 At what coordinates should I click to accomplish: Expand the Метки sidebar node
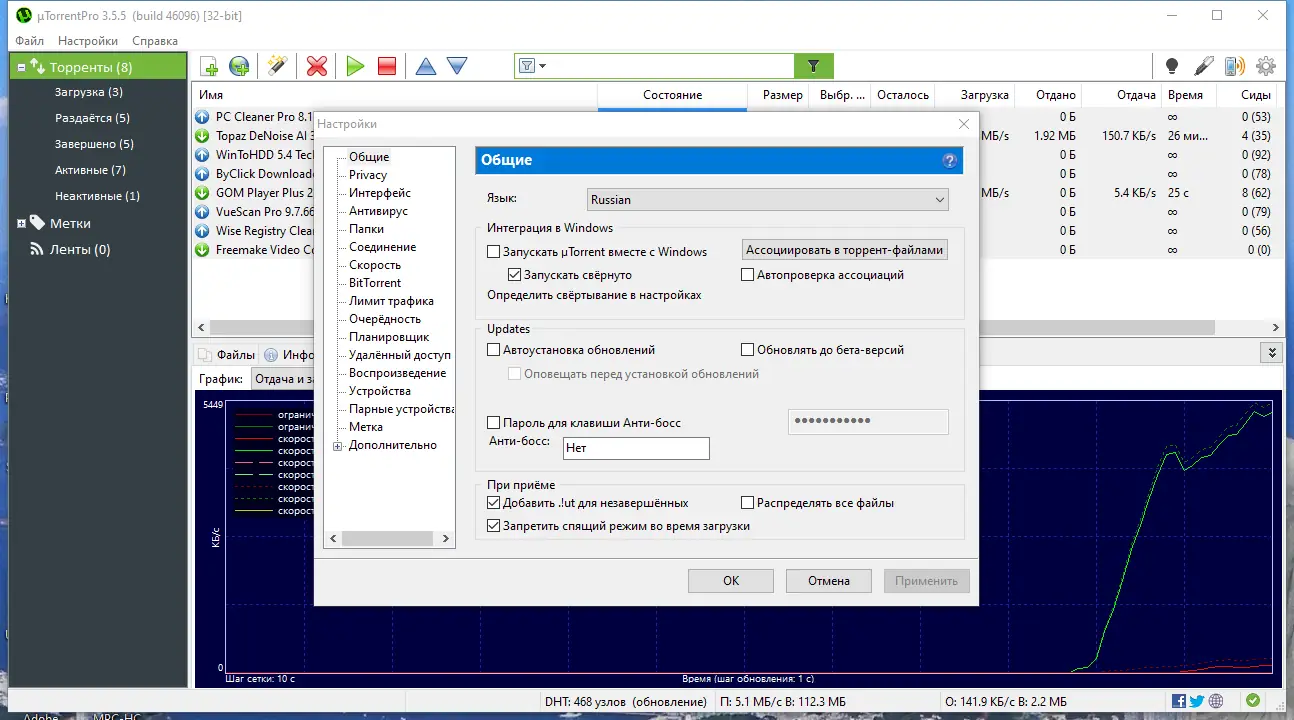pyautogui.click(x=21, y=224)
